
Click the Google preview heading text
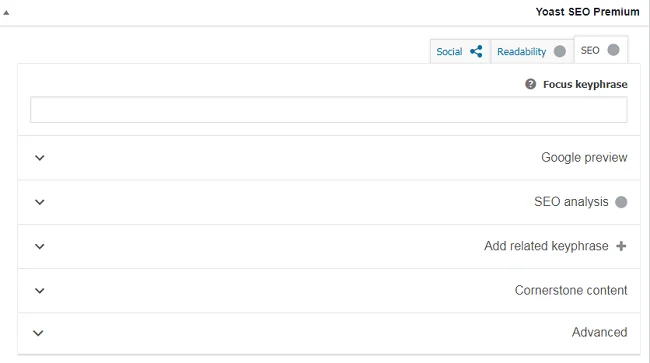(584, 157)
